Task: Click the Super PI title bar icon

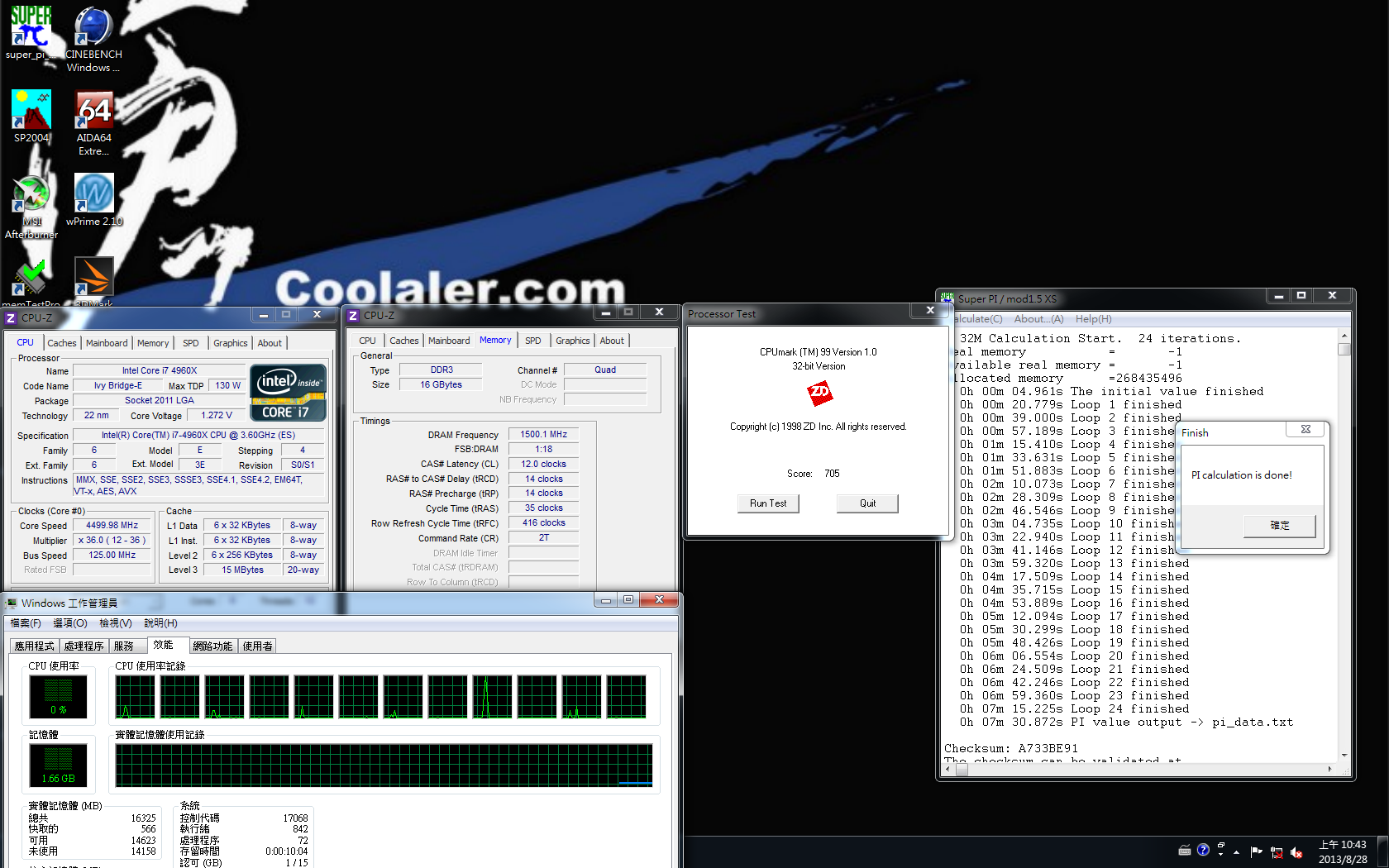Action: pos(947,298)
